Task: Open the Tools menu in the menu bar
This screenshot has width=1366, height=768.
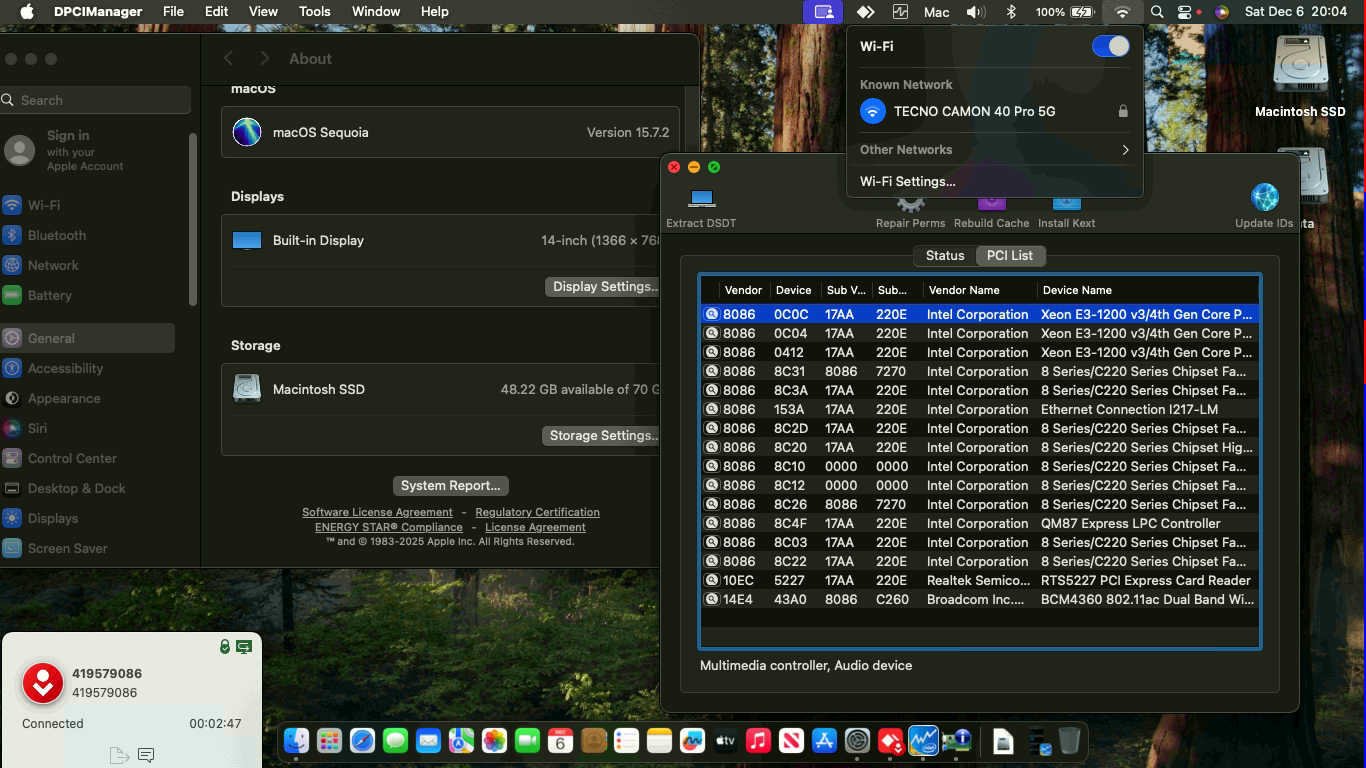Action: (x=314, y=12)
